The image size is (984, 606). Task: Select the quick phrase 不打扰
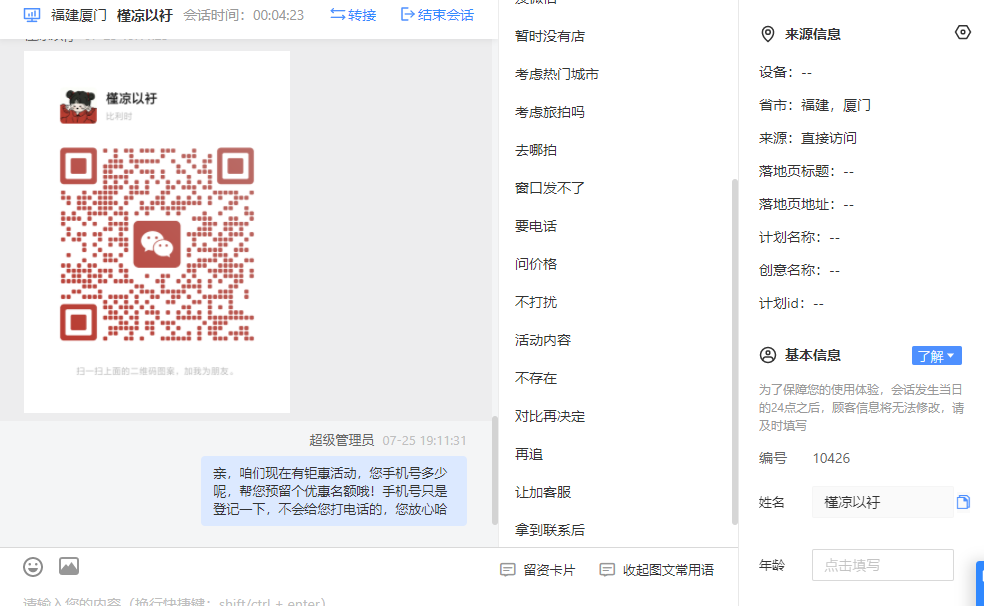pos(536,302)
